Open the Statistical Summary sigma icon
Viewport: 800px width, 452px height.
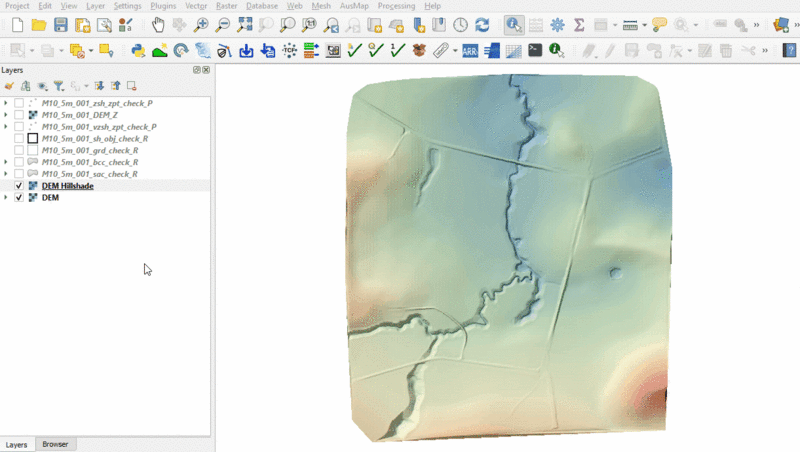[x=578, y=25]
